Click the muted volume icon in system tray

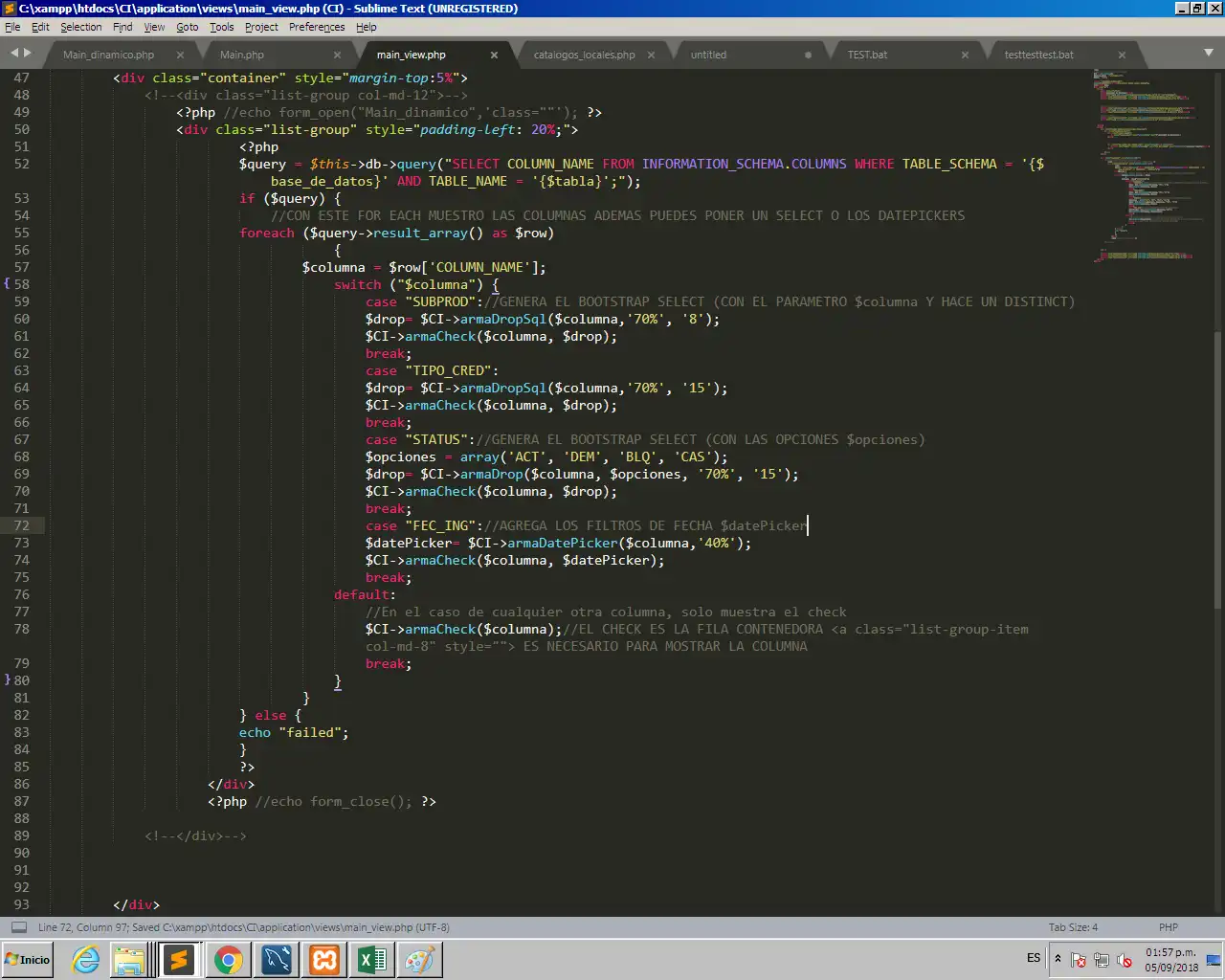click(x=1125, y=960)
